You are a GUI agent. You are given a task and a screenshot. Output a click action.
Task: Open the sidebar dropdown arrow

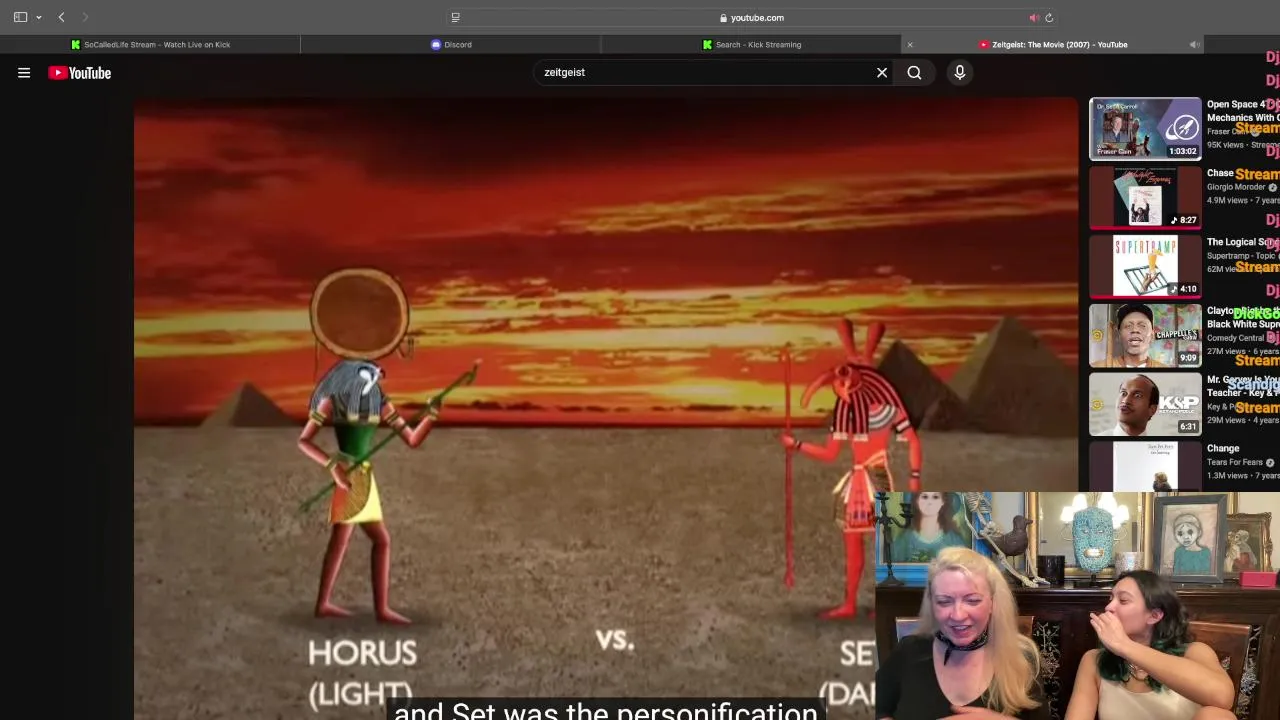(x=39, y=18)
